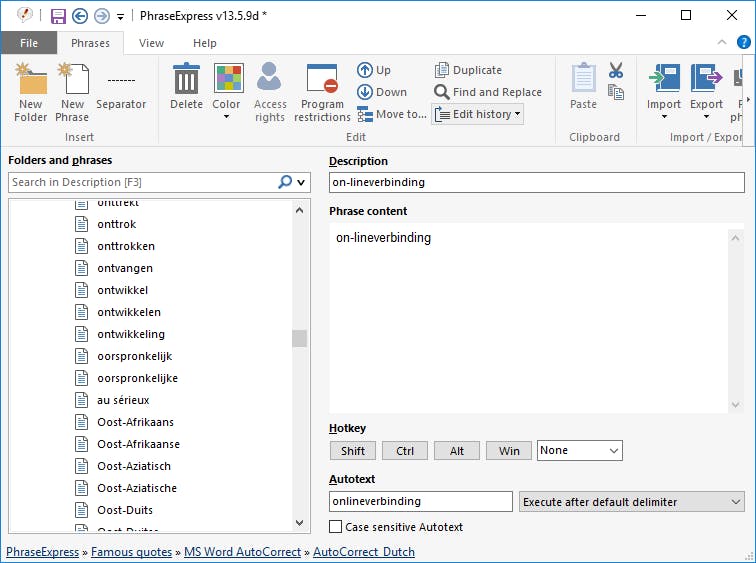
Task: Select the oorspronkelijk phrase
Action: click(135, 356)
